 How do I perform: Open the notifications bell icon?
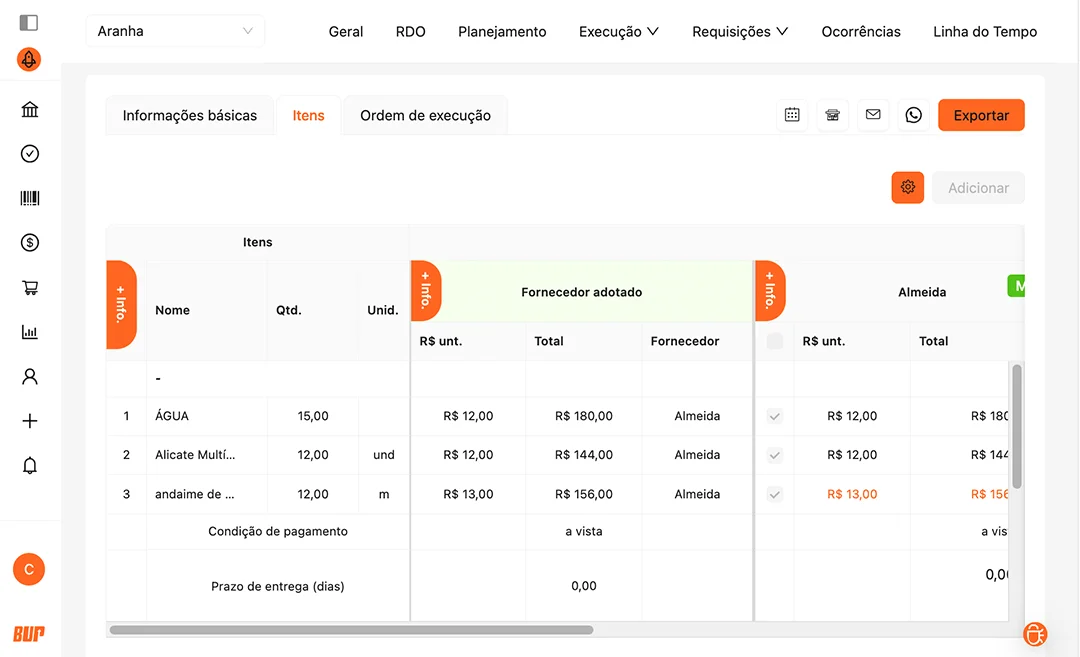coord(30,466)
